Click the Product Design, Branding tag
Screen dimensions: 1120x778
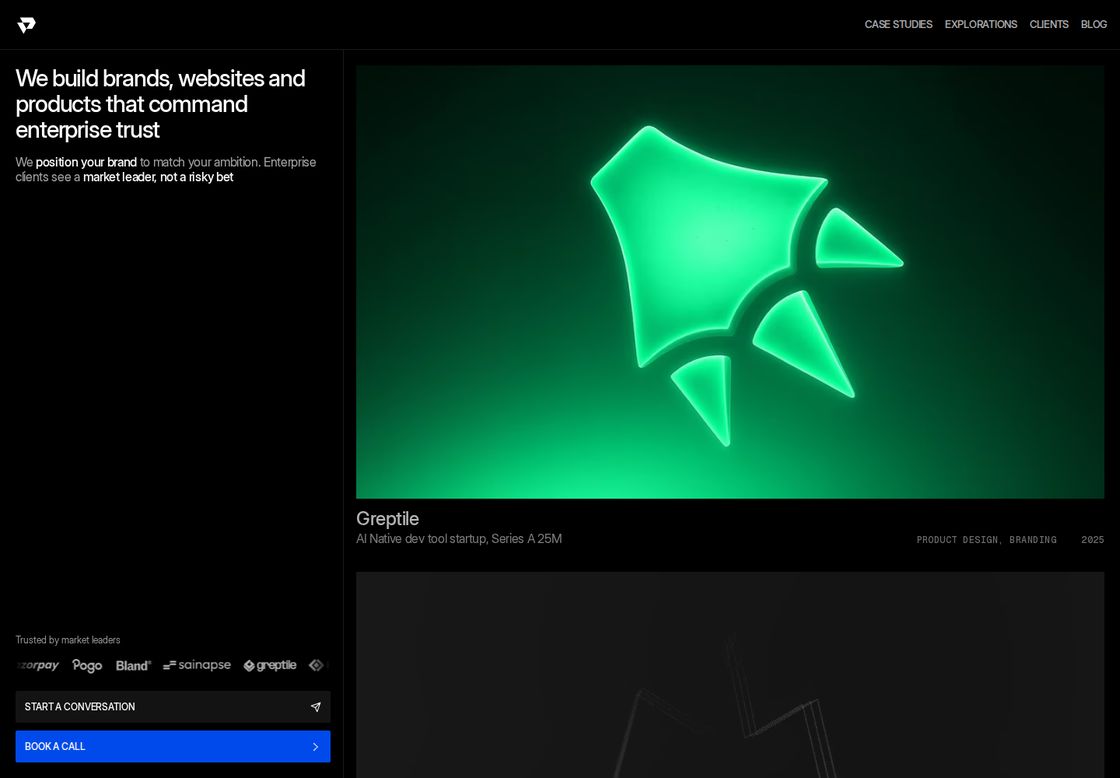[986, 539]
